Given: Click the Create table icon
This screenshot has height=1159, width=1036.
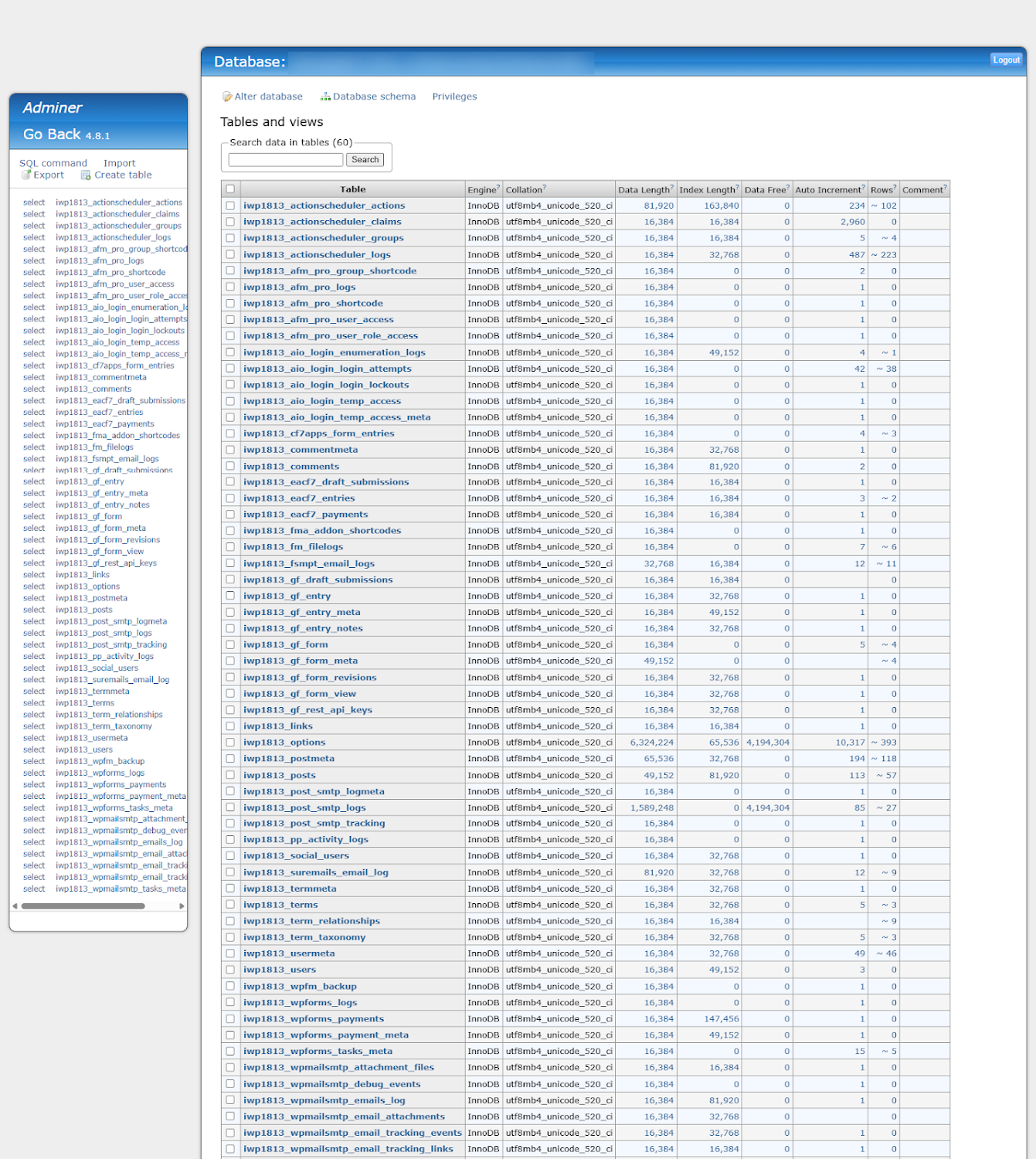Looking at the screenshot, I should (86, 175).
